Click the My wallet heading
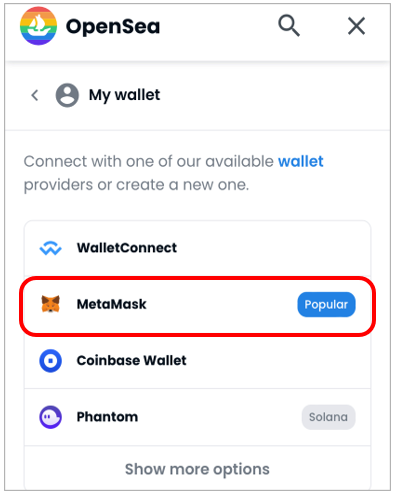 click(x=124, y=95)
